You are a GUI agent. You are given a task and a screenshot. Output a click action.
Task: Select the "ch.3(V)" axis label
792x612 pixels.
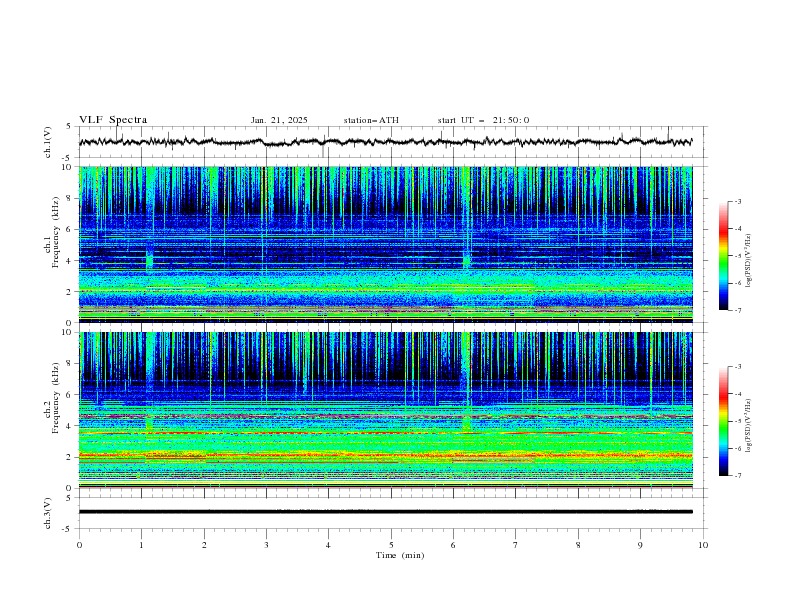point(48,513)
